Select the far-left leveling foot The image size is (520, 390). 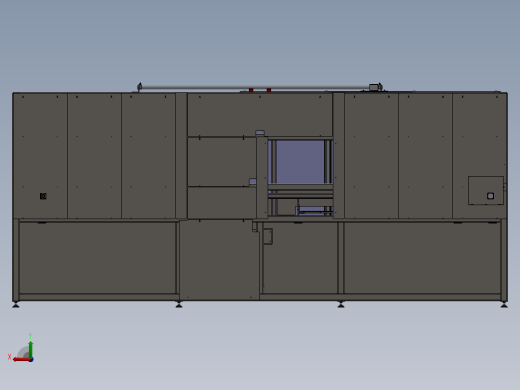point(16,305)
